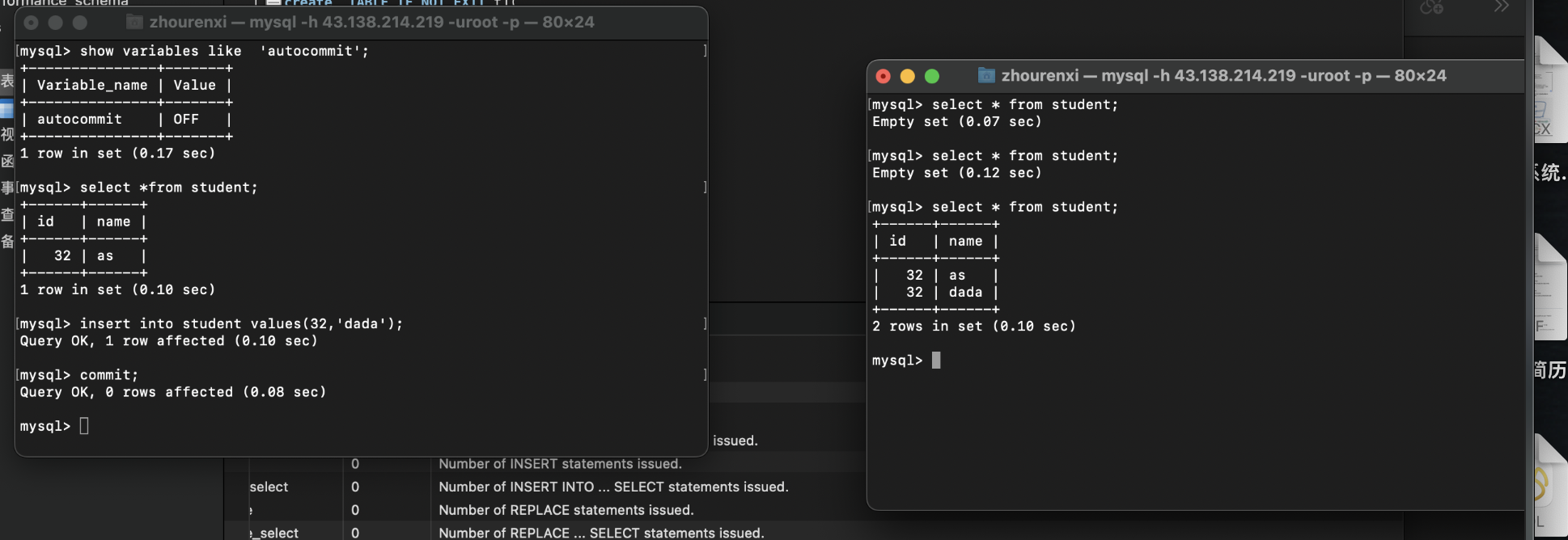
Task: Click the third 'select * from student;' in right terminal
Action: click(1025, 207)
